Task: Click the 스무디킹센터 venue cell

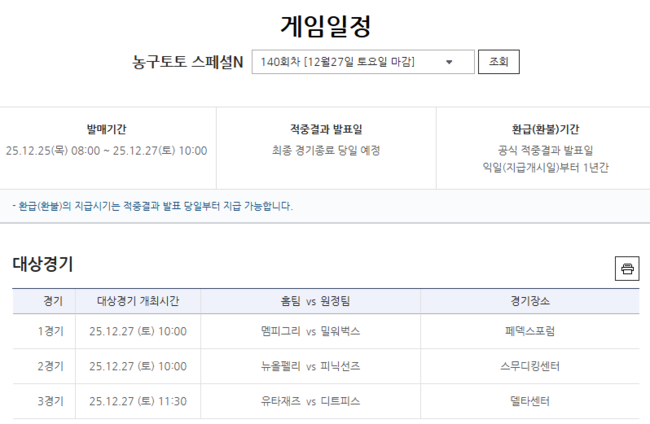Action: 529,366
